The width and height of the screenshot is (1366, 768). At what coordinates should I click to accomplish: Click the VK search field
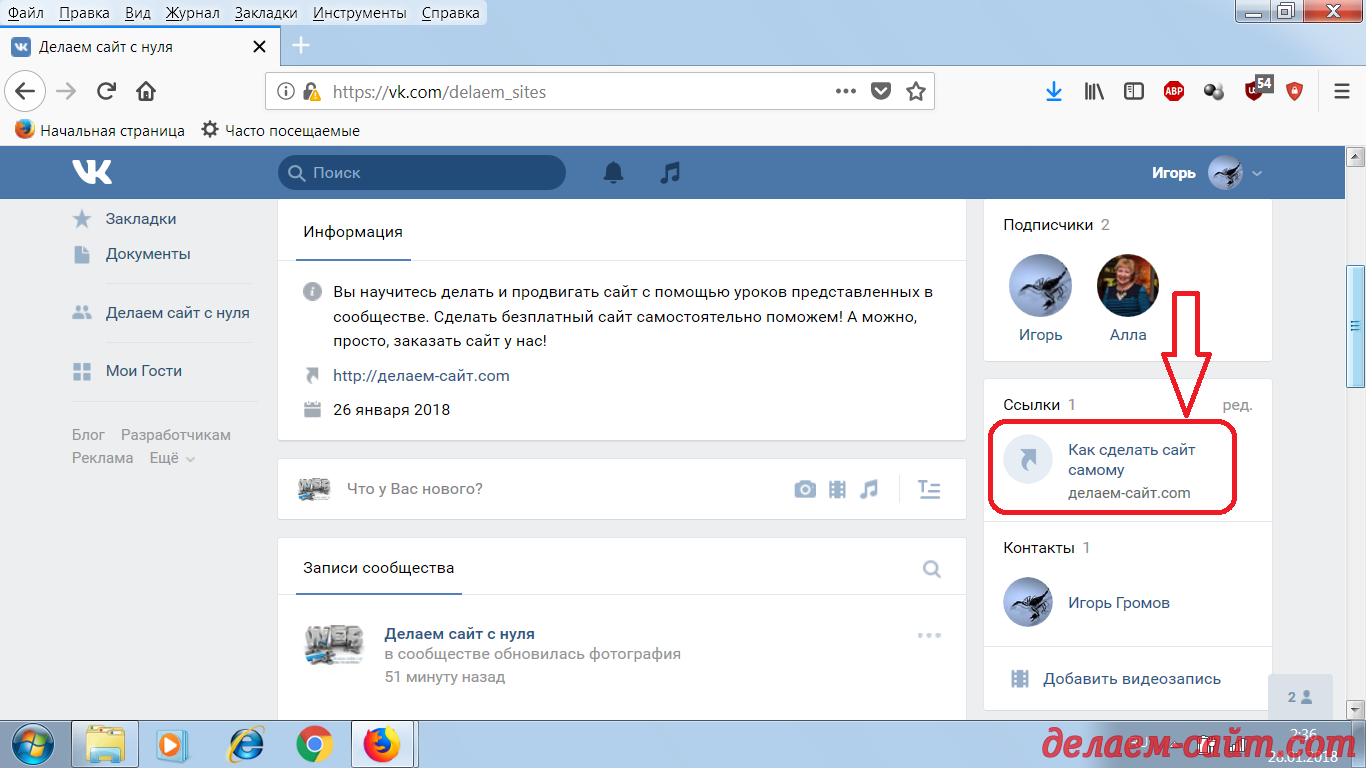point(422,173)
